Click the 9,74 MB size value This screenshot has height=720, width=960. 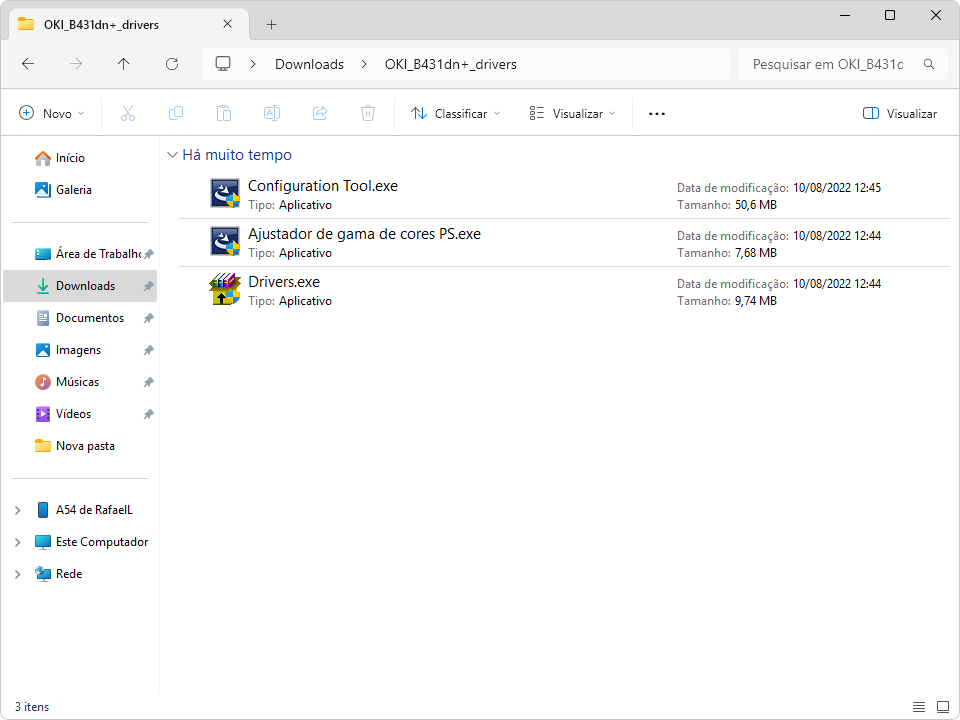[756, 301]
